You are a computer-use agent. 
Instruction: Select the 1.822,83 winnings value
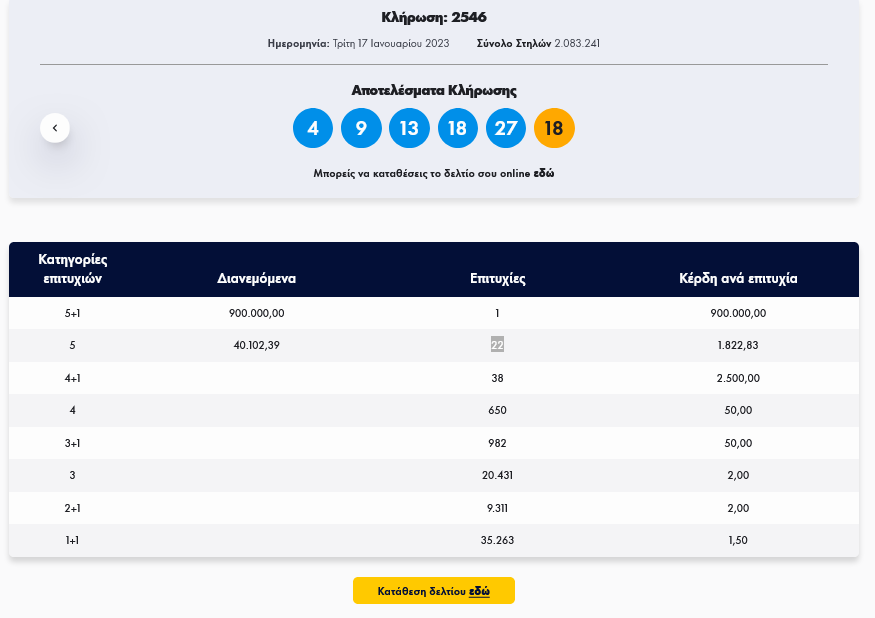pyautogui.click(x=738, y=345)
